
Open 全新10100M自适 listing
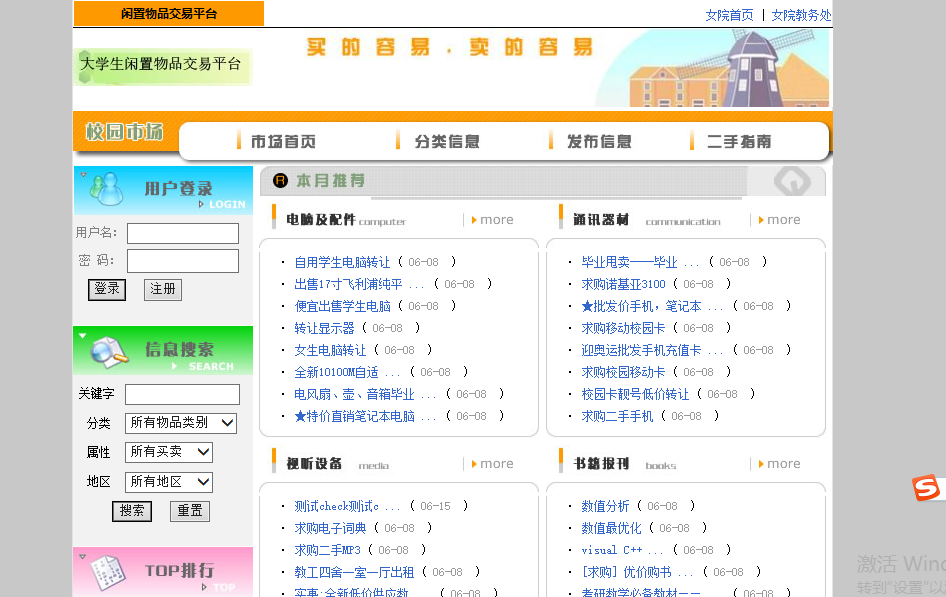pyautogui.click(x=348, y=372)
